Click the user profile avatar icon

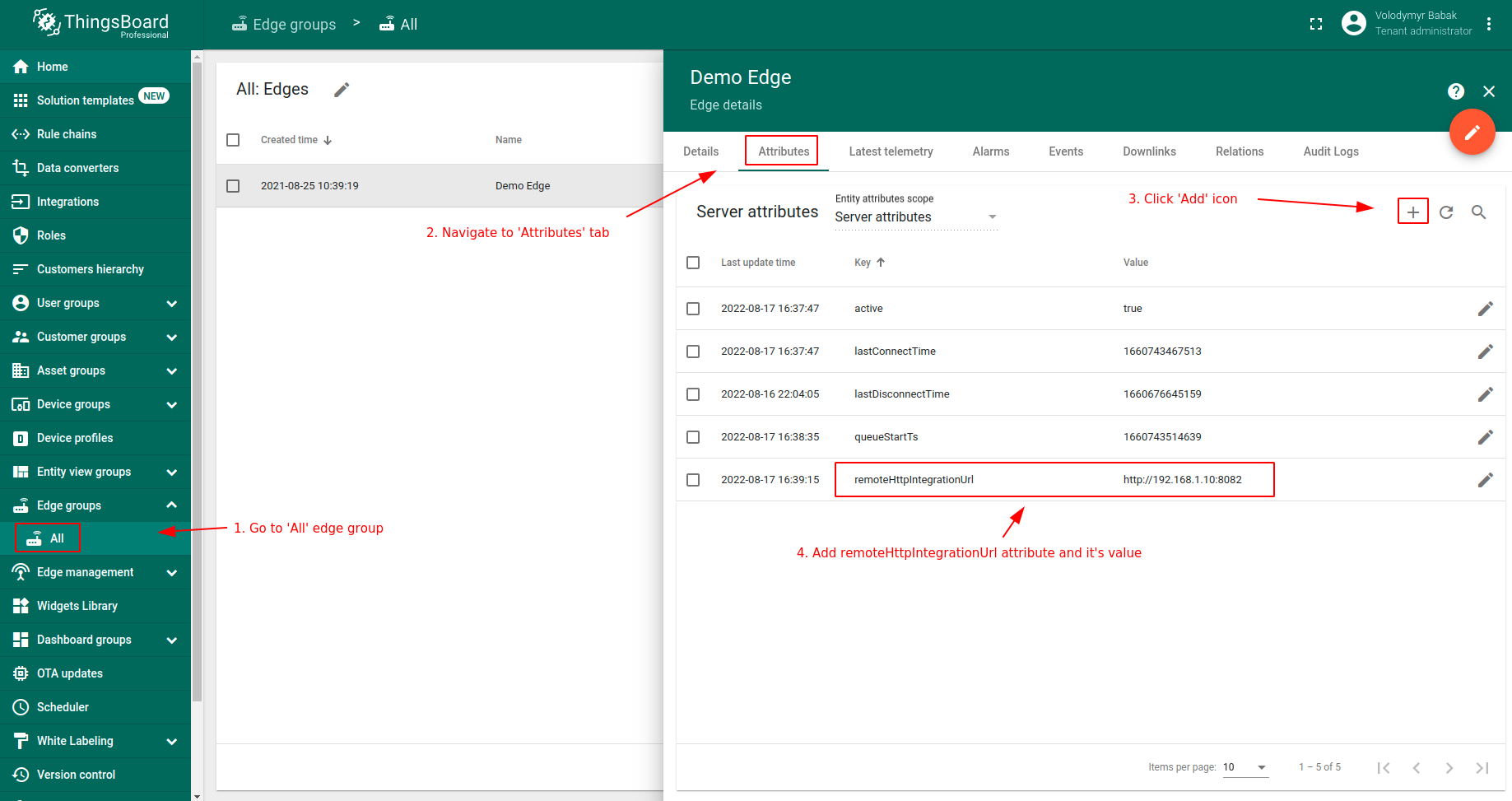point(1353,23)
